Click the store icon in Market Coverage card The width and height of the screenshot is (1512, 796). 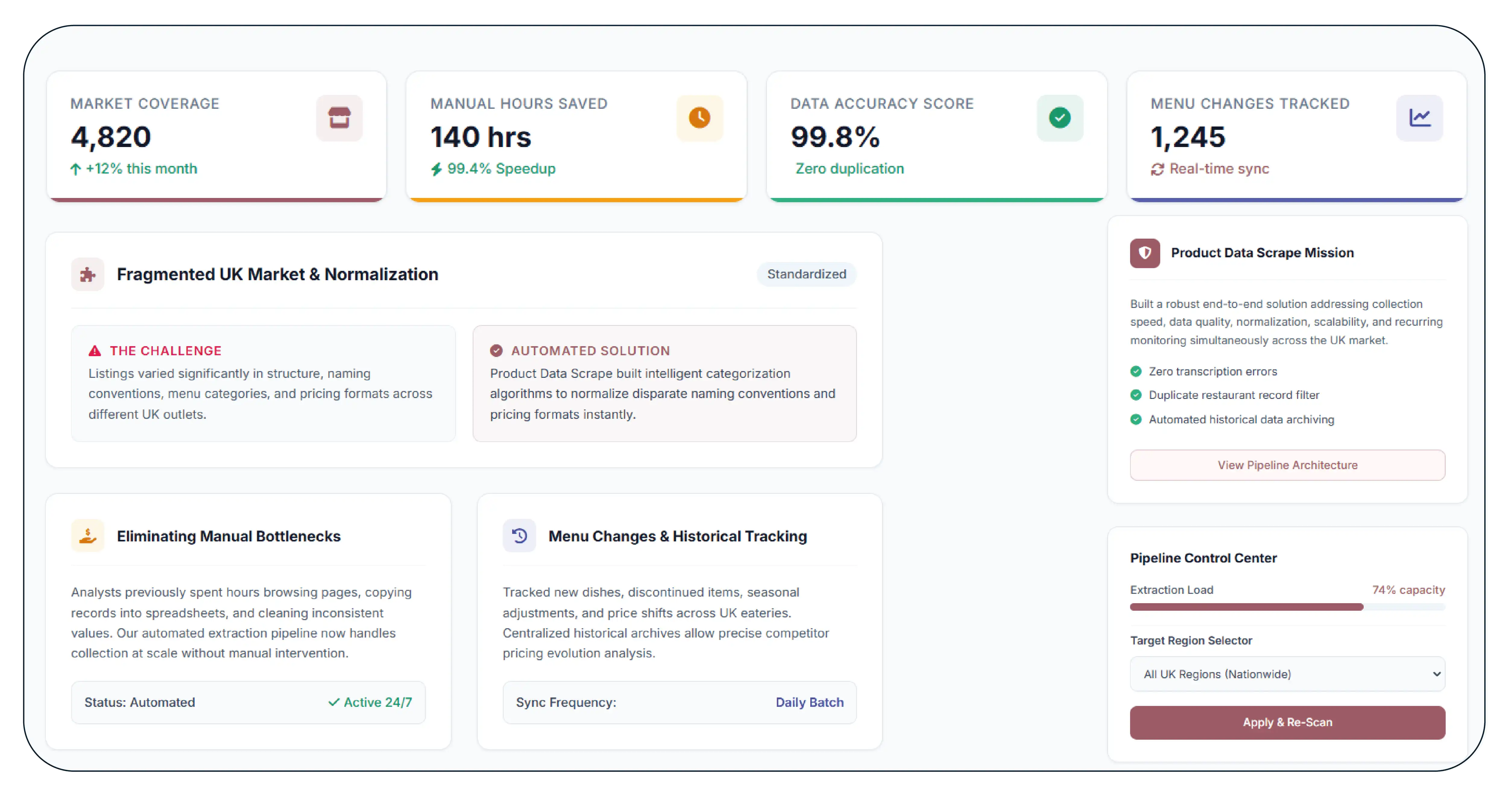pos(339,118)
